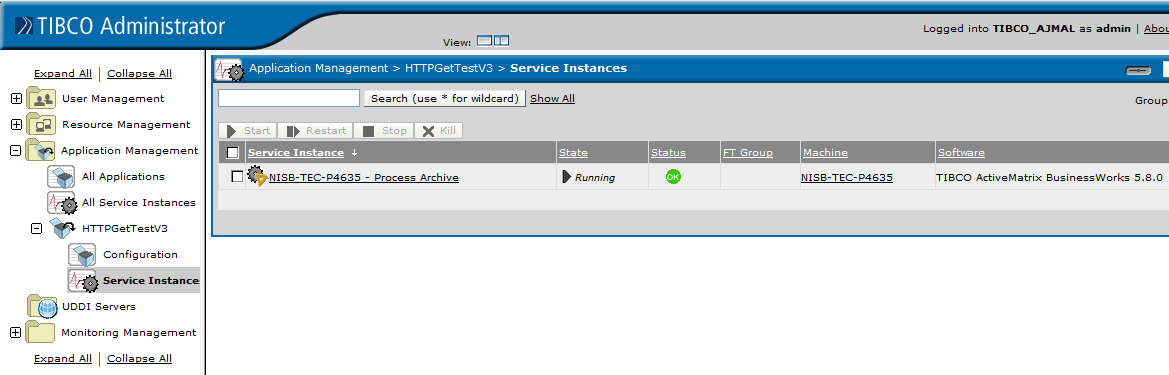1169x375 pixels.
Task: Click the All Service Instances gear icon
Action: tap(62, 203)
